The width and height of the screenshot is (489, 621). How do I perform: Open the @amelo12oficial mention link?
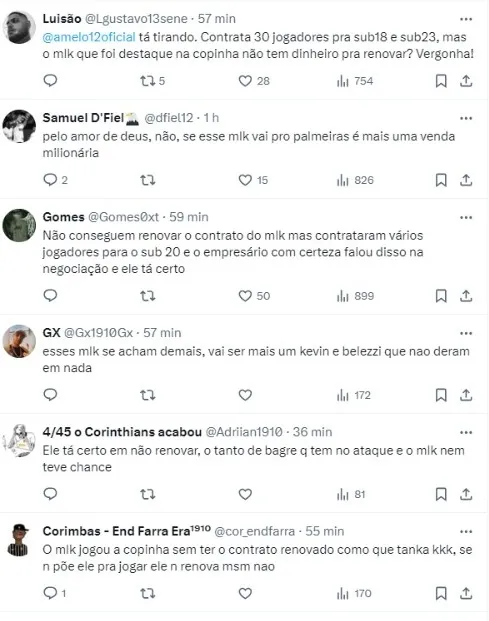click(89, 37)
